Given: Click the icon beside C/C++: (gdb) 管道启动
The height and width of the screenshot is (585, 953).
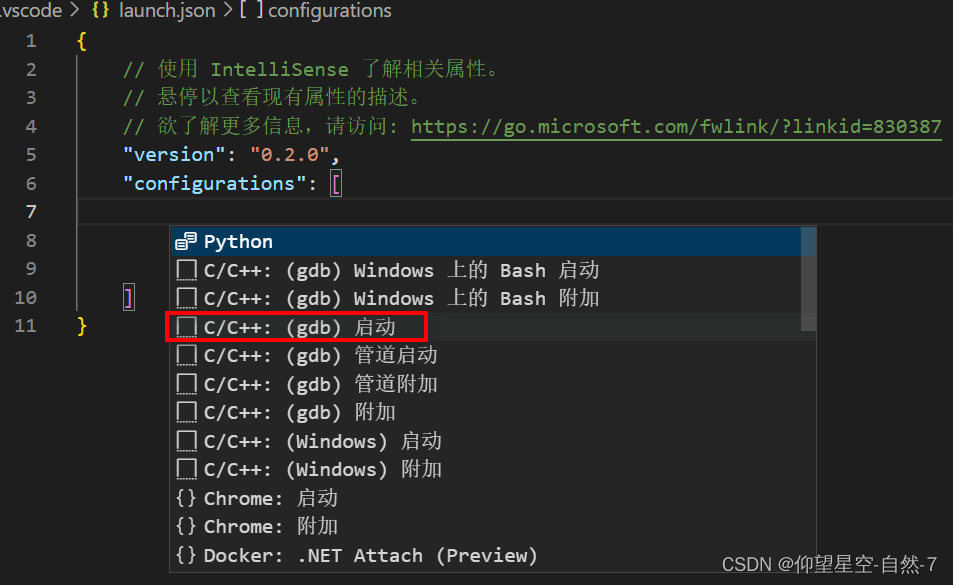Looking at the screenshot, I should [x=186, y=354].
